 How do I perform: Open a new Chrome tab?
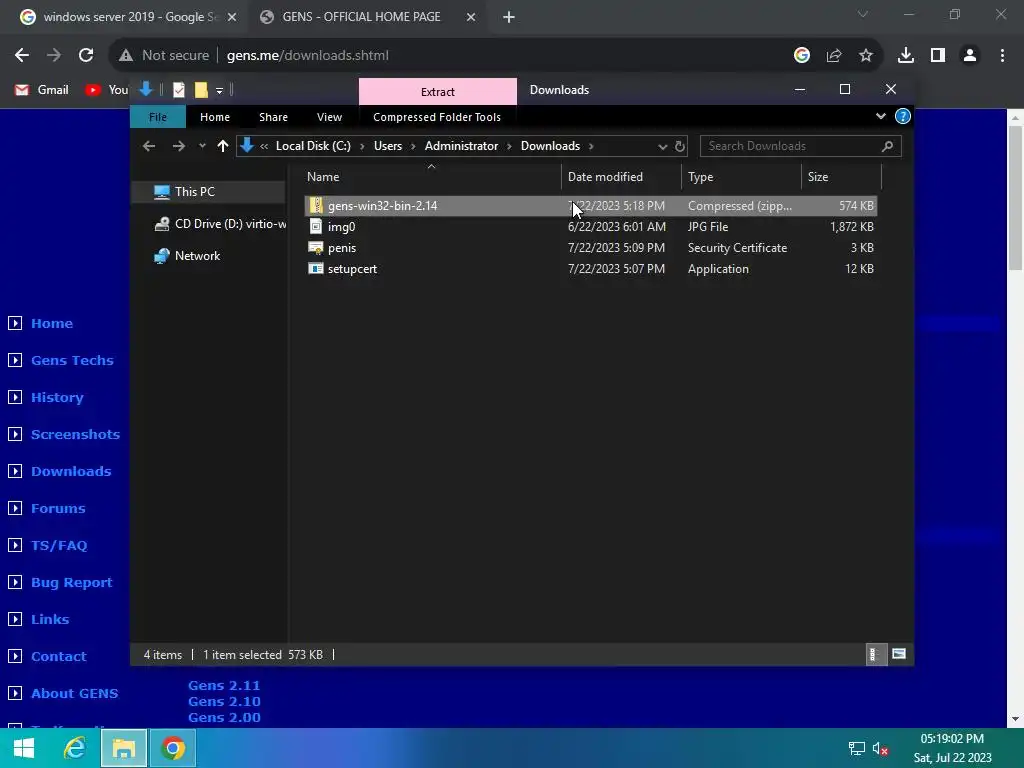(x=509, y=17)
